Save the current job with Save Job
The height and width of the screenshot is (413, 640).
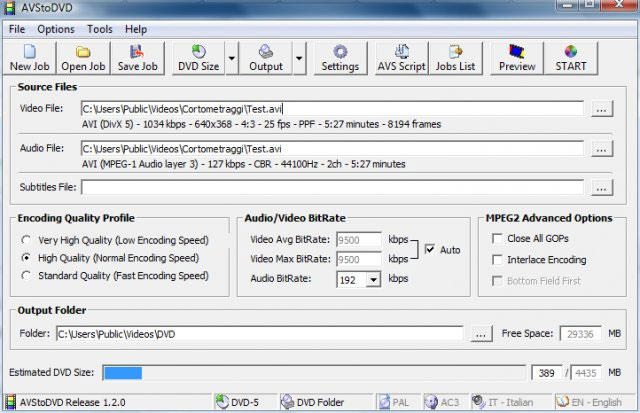[138, 58]
